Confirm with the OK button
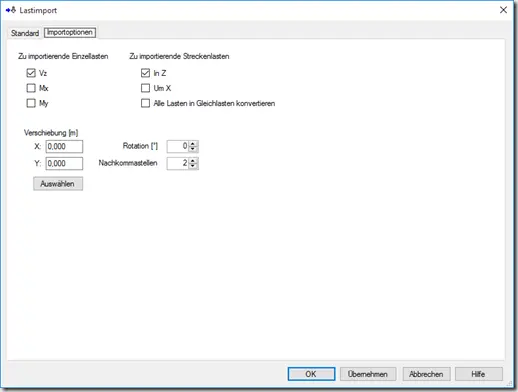 click(x=311, y=374)
